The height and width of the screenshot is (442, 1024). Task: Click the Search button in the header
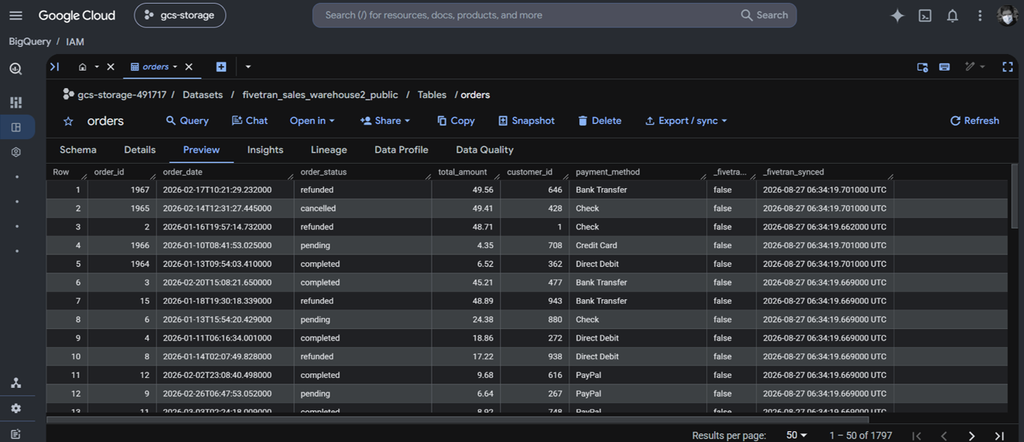(765, 15)
